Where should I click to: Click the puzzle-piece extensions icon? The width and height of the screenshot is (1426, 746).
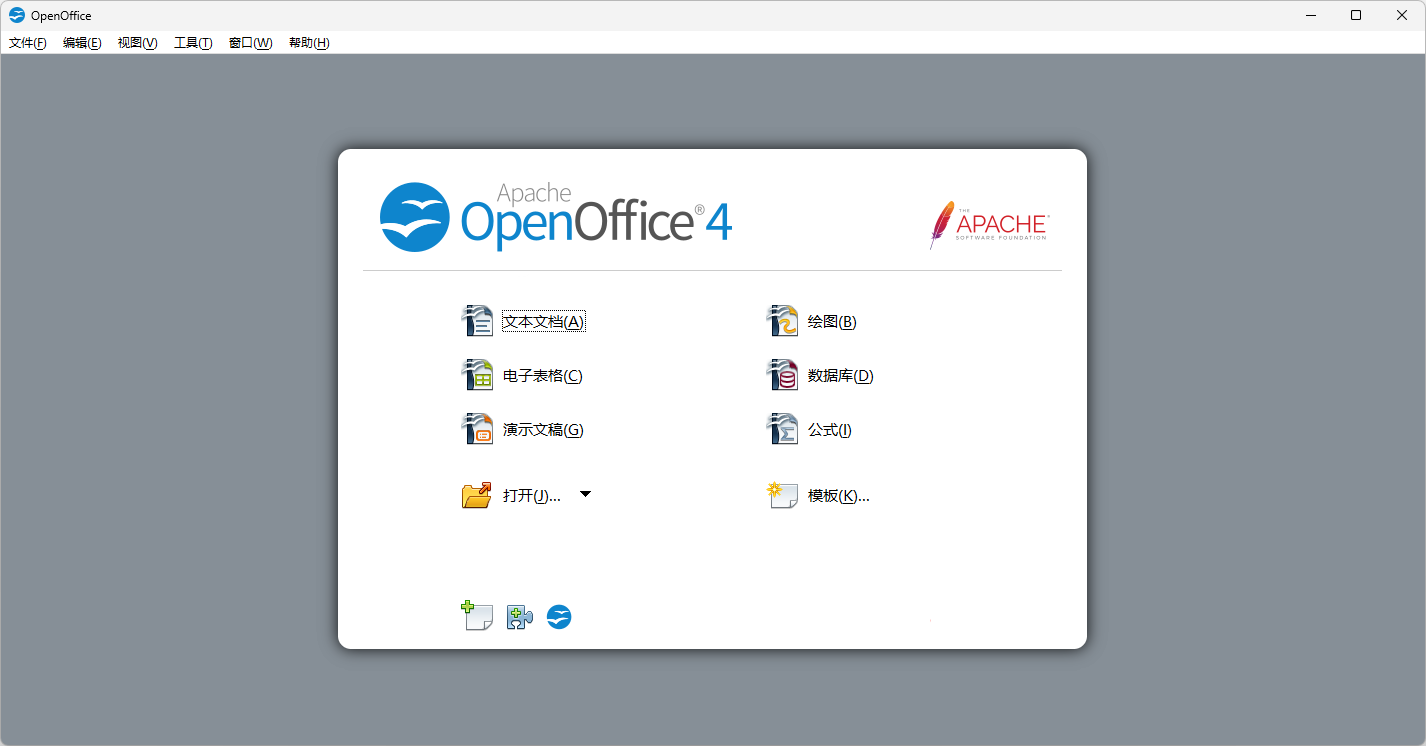click(520, 617)
